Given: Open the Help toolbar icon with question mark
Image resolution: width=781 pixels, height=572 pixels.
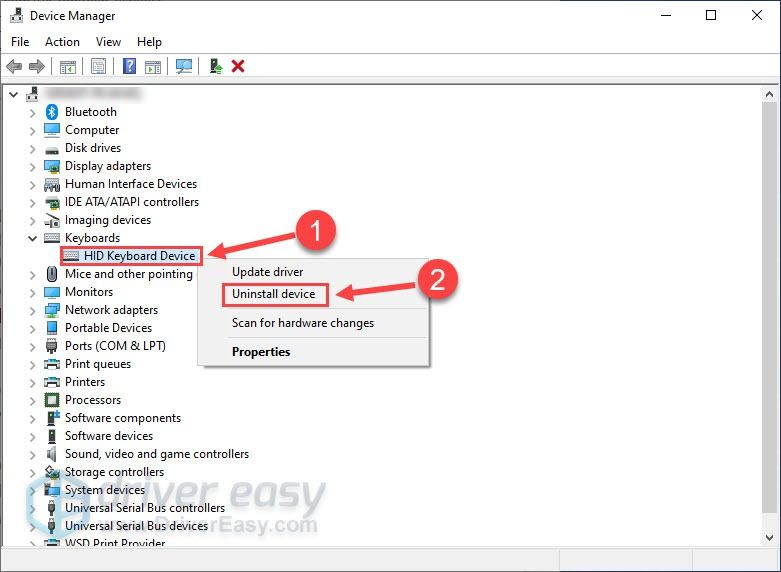Looking at the screenshot, I should point(129,66).
